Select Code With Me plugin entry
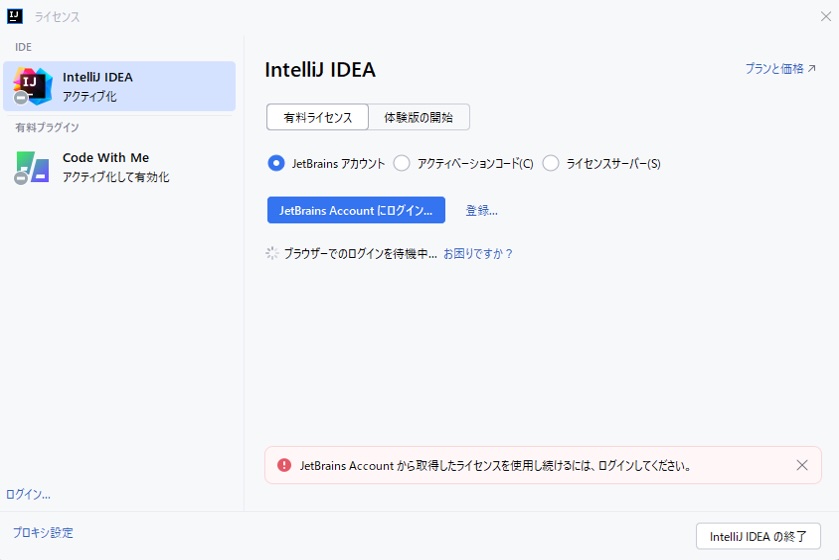This screenshot has width=839, height=560. [119, 167]
